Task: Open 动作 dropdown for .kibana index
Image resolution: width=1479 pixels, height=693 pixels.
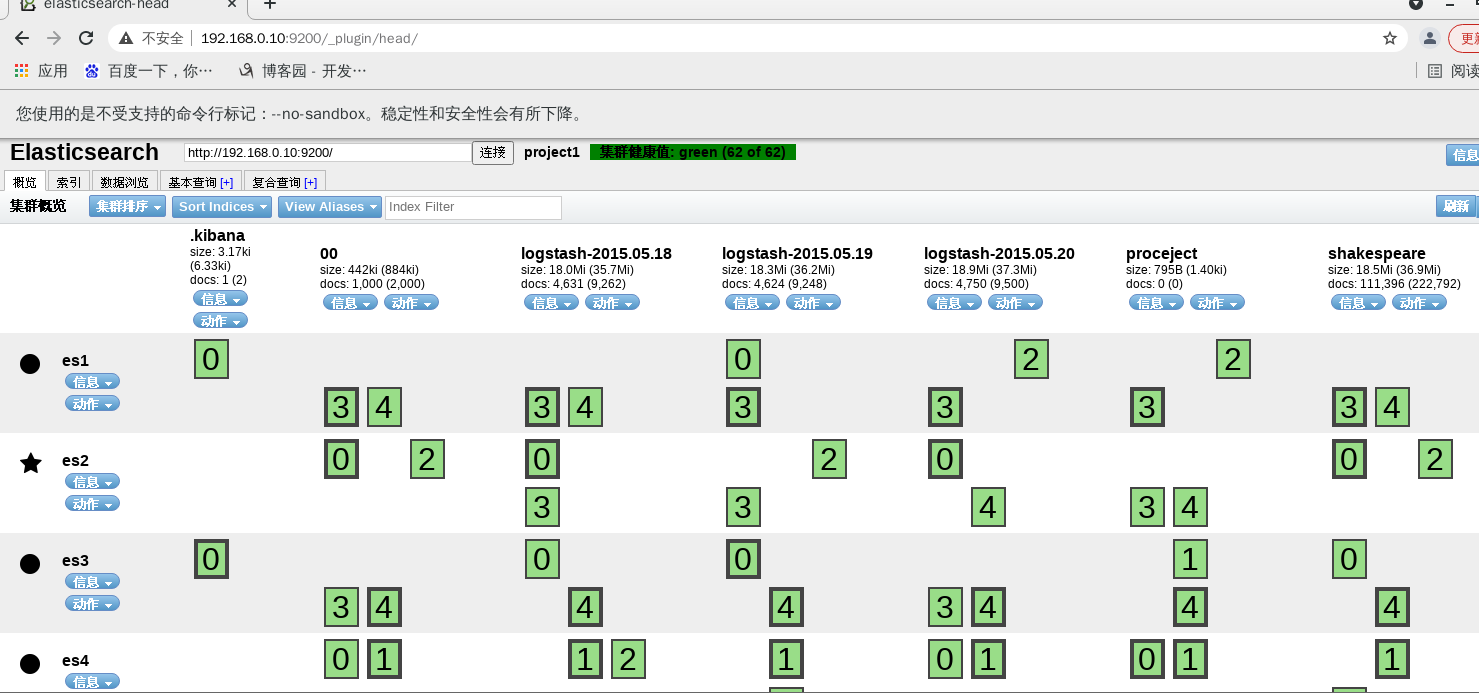Action: click(x=220, y=321)
